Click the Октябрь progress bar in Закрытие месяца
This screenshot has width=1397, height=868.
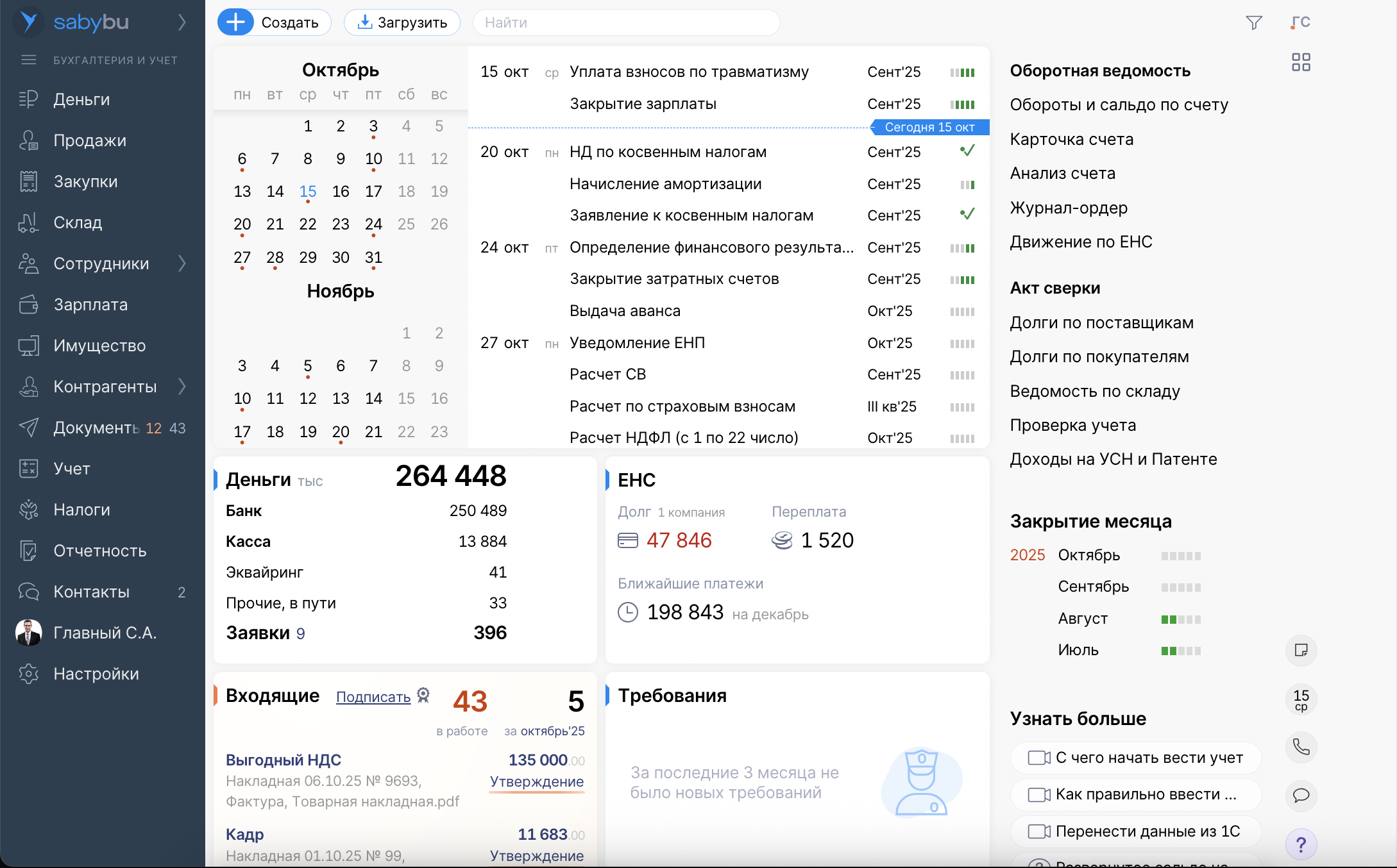[1181, 556]
